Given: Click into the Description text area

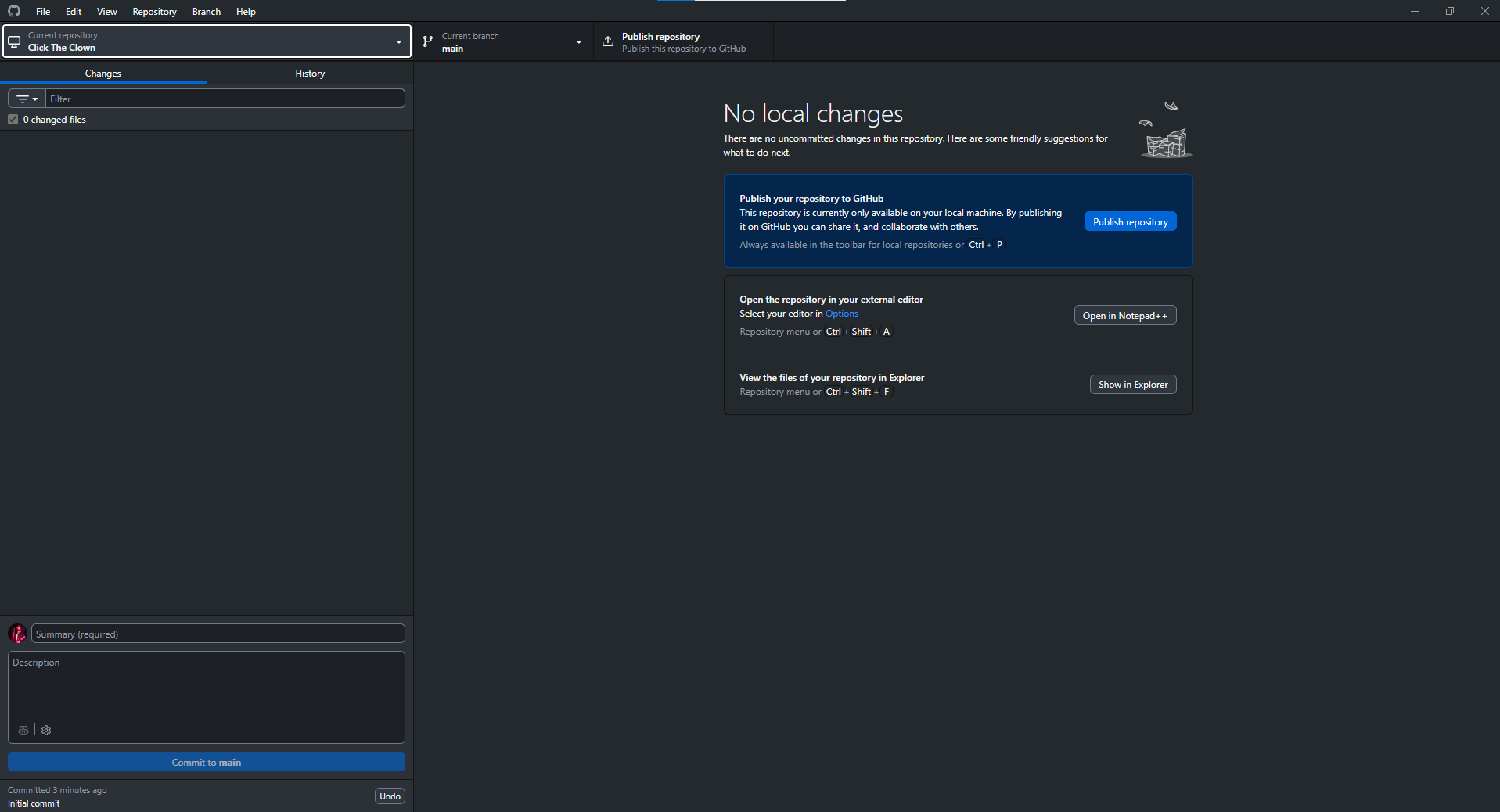Looking at the screenshot, I should coord(207,697).
